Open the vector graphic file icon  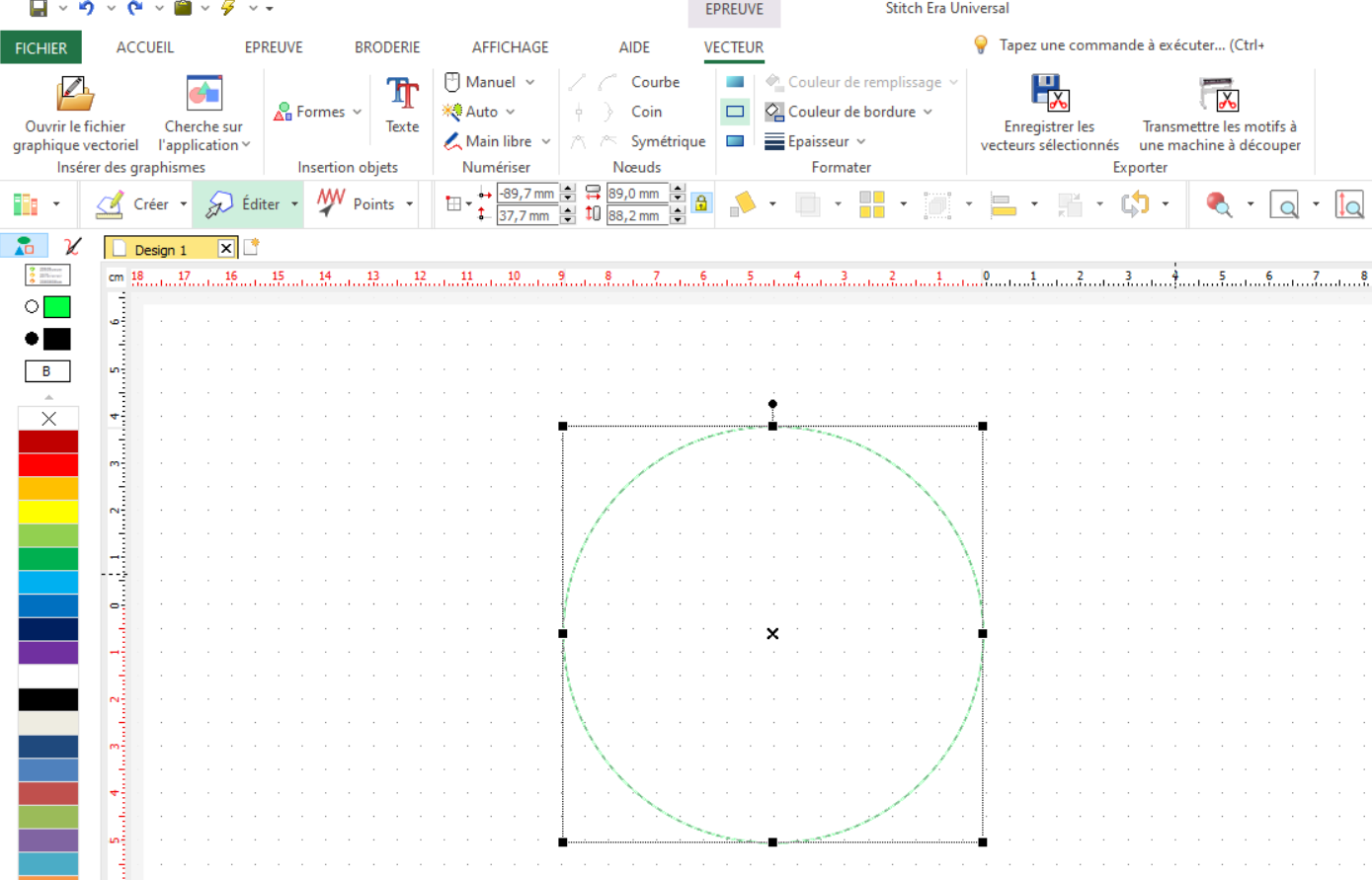pos(75,95)
